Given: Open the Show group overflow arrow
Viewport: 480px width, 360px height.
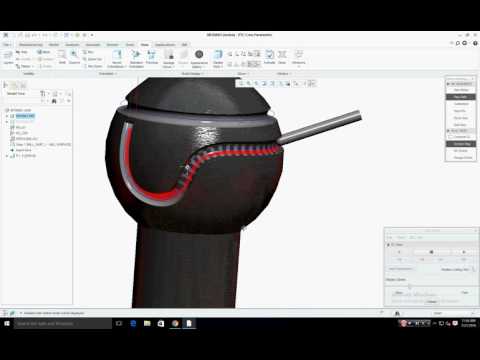Looking at the screenshot, I should click(248, 74).
